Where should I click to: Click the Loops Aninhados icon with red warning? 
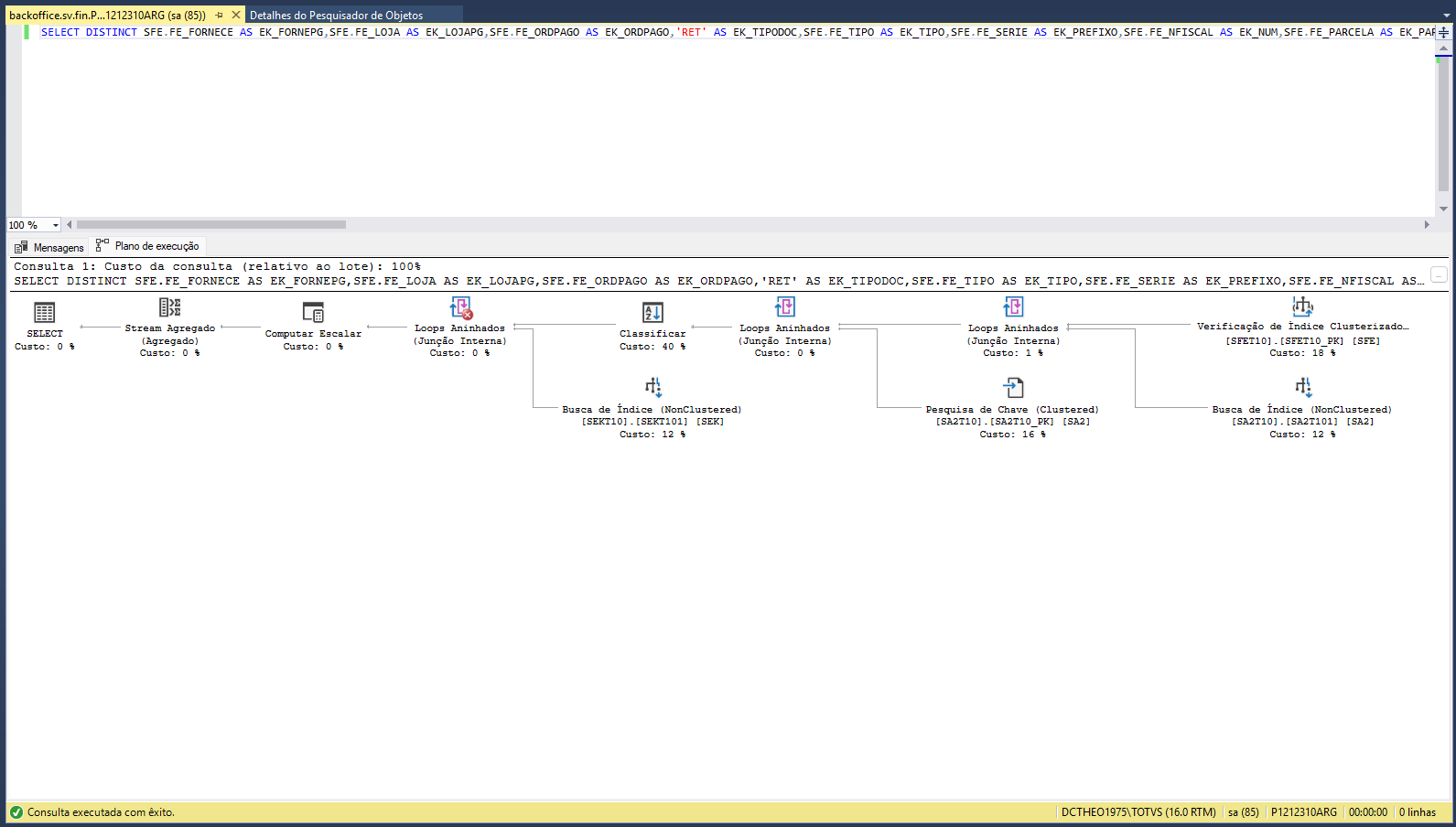click(x=460, y=307)
